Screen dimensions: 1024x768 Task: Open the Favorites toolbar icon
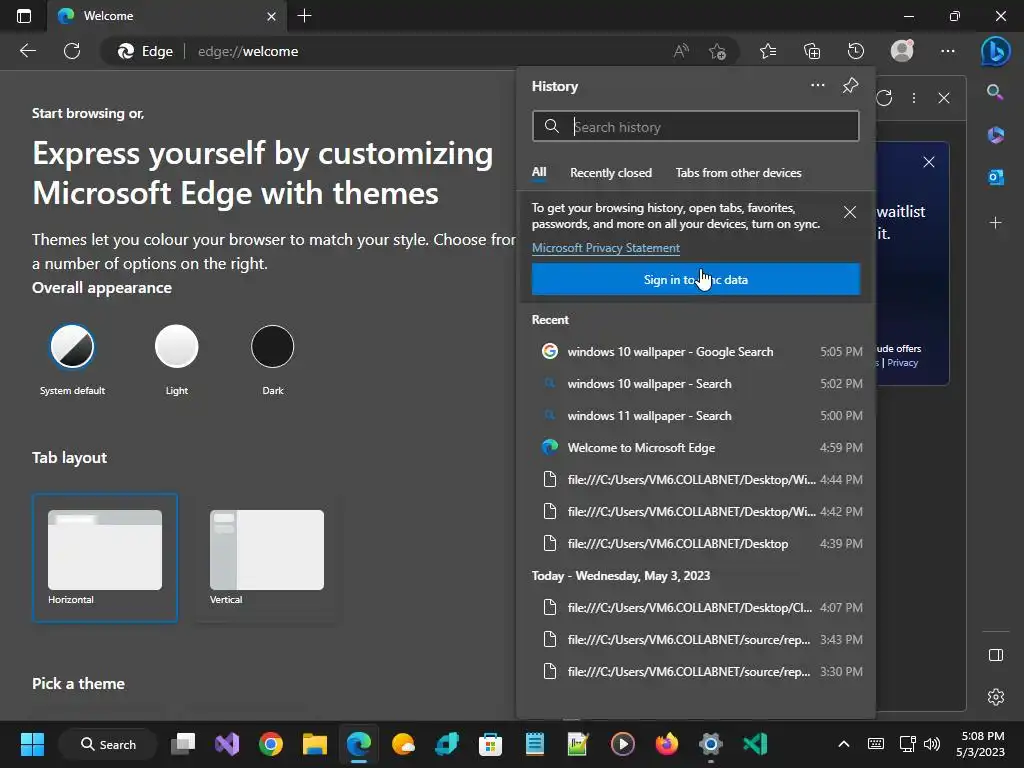(x=768, y=51)
